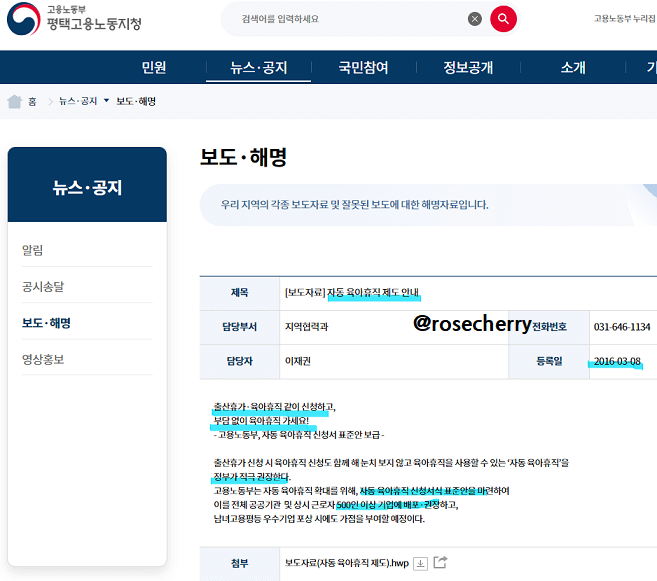Select 알림 in the sidebar
This screenshot has width=657, height=581.
pos(32,250)
